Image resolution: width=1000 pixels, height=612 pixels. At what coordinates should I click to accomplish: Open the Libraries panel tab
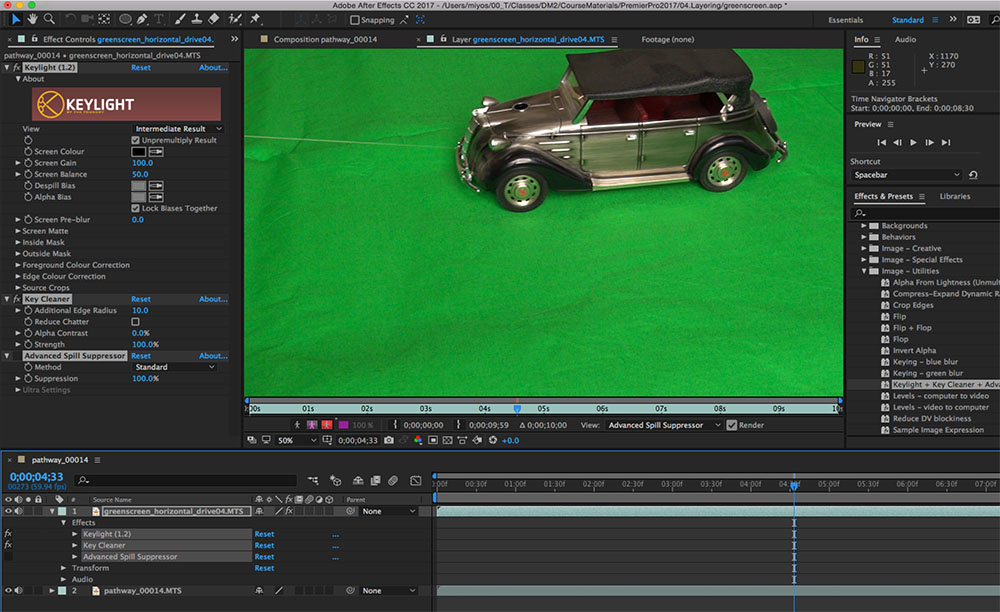click(x=957, y=197)
